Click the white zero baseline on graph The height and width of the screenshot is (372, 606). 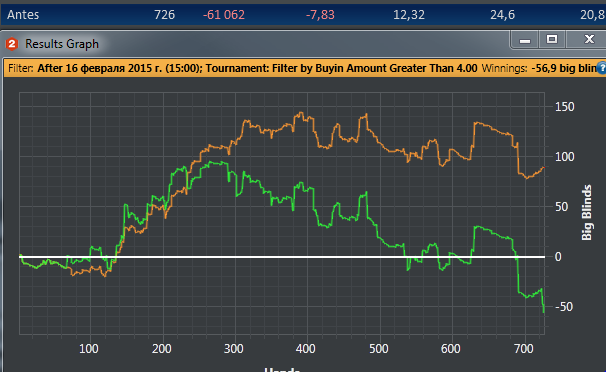click(282, 256)
